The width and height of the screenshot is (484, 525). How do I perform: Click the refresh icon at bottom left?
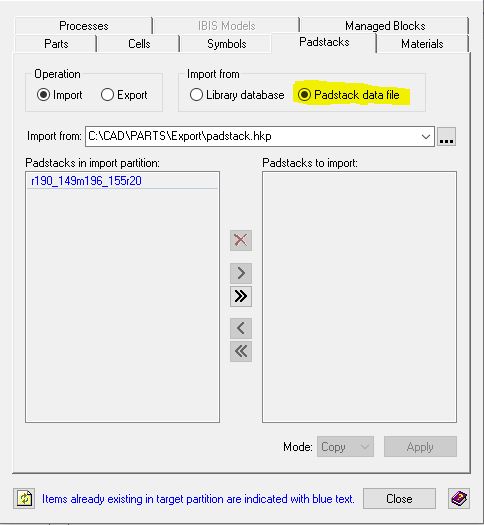24,499
